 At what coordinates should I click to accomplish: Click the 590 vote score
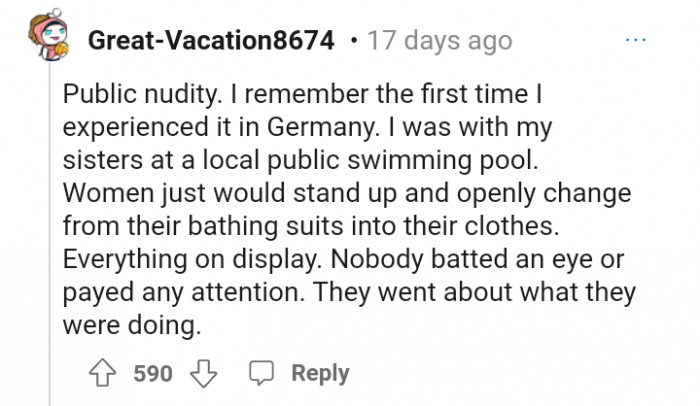153,373
